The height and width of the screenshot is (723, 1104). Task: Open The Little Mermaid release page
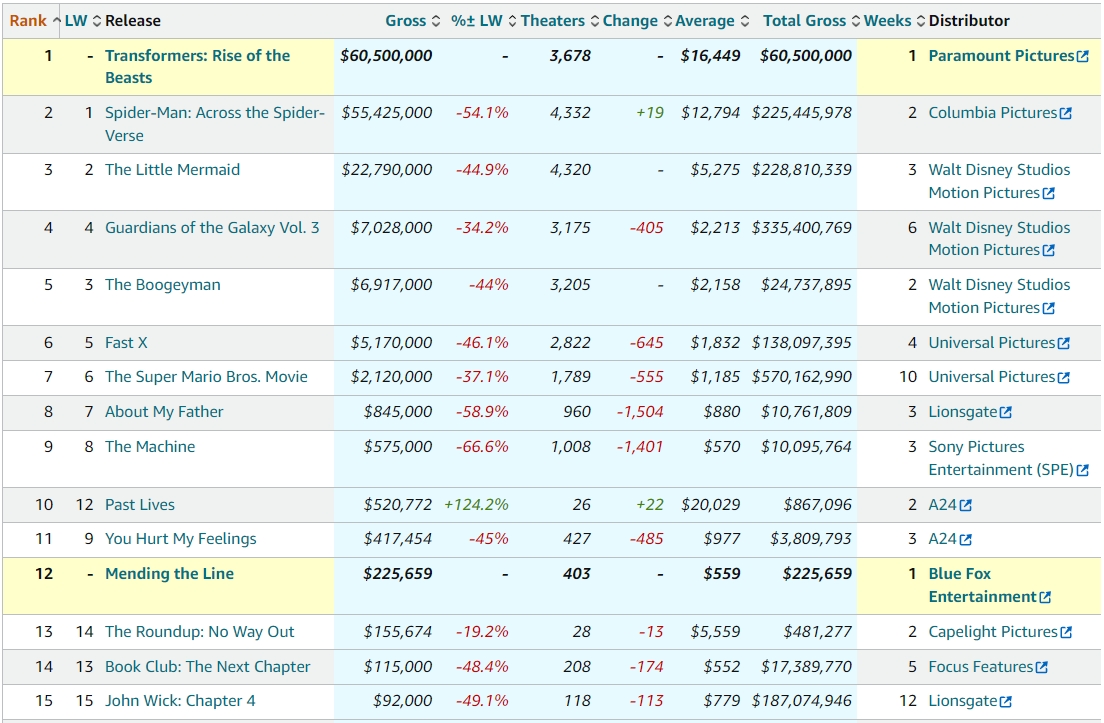(172, 170)
